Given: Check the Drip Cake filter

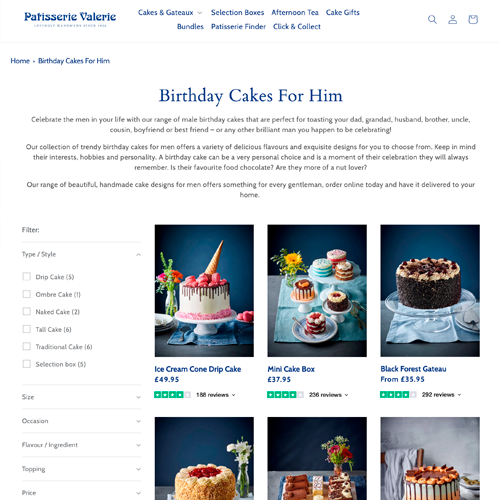Looking at the screenshot, I should (x=27, y=277).
